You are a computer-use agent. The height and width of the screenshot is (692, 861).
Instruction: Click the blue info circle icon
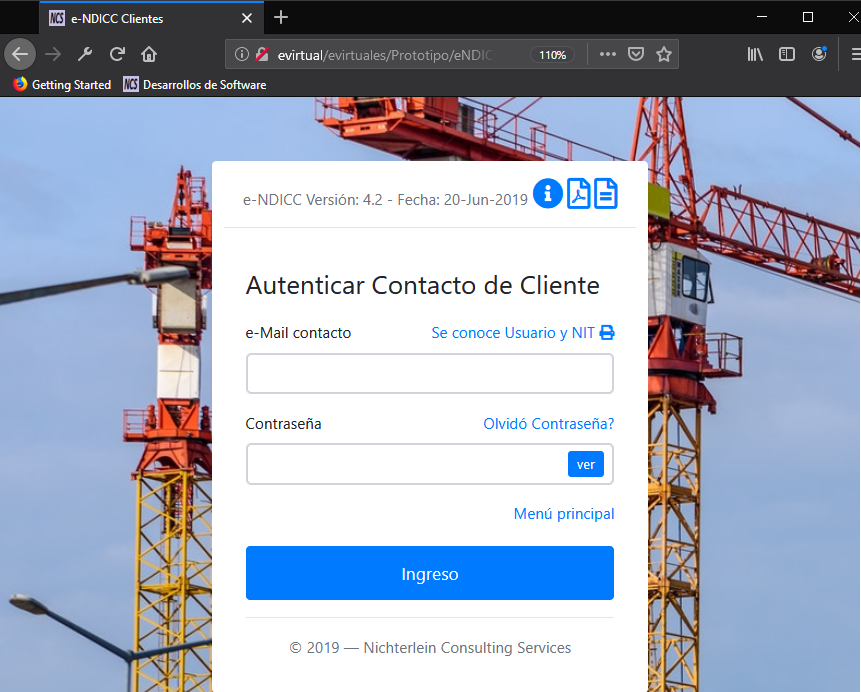547,193
